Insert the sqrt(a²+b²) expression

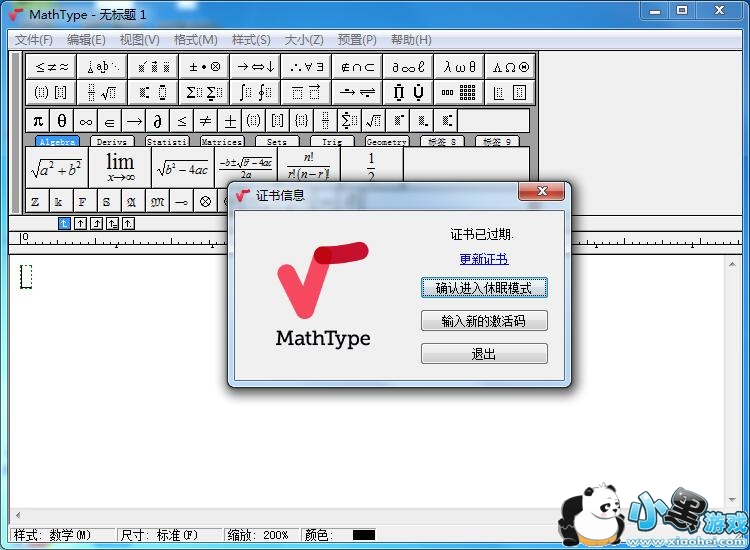[x=56, y=167]
